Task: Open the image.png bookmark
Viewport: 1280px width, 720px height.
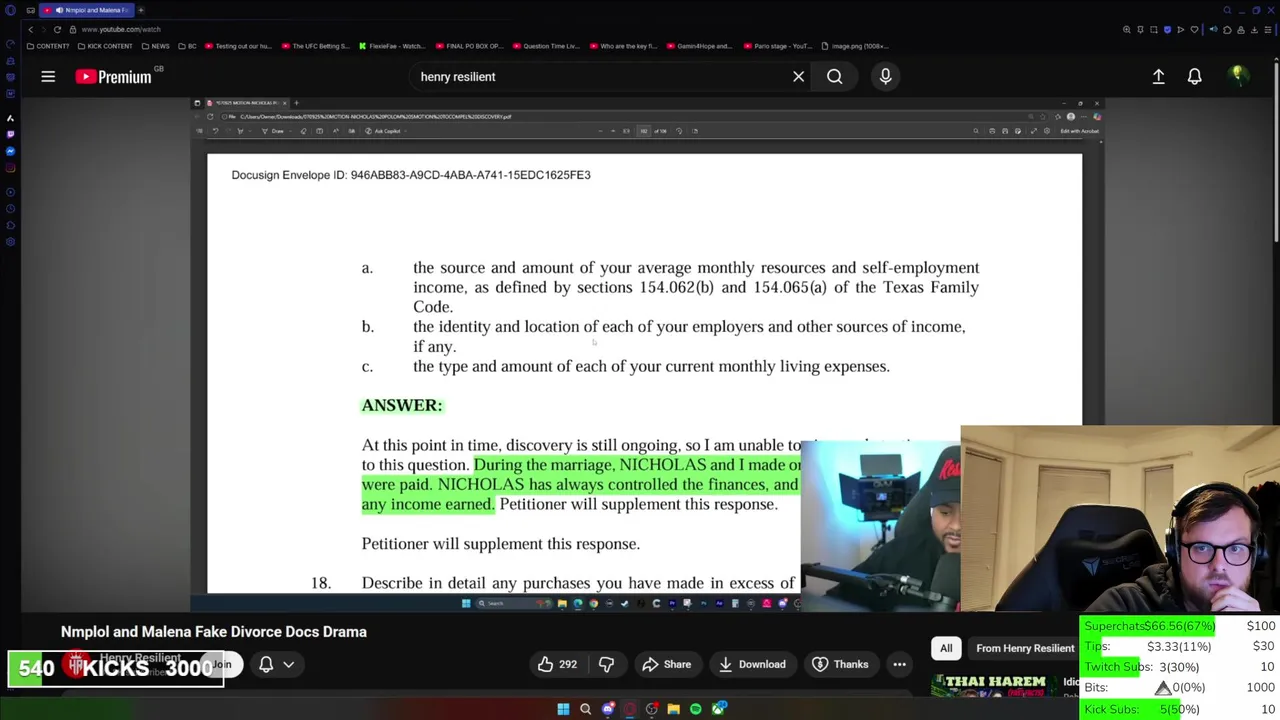Action: point(855,46)
